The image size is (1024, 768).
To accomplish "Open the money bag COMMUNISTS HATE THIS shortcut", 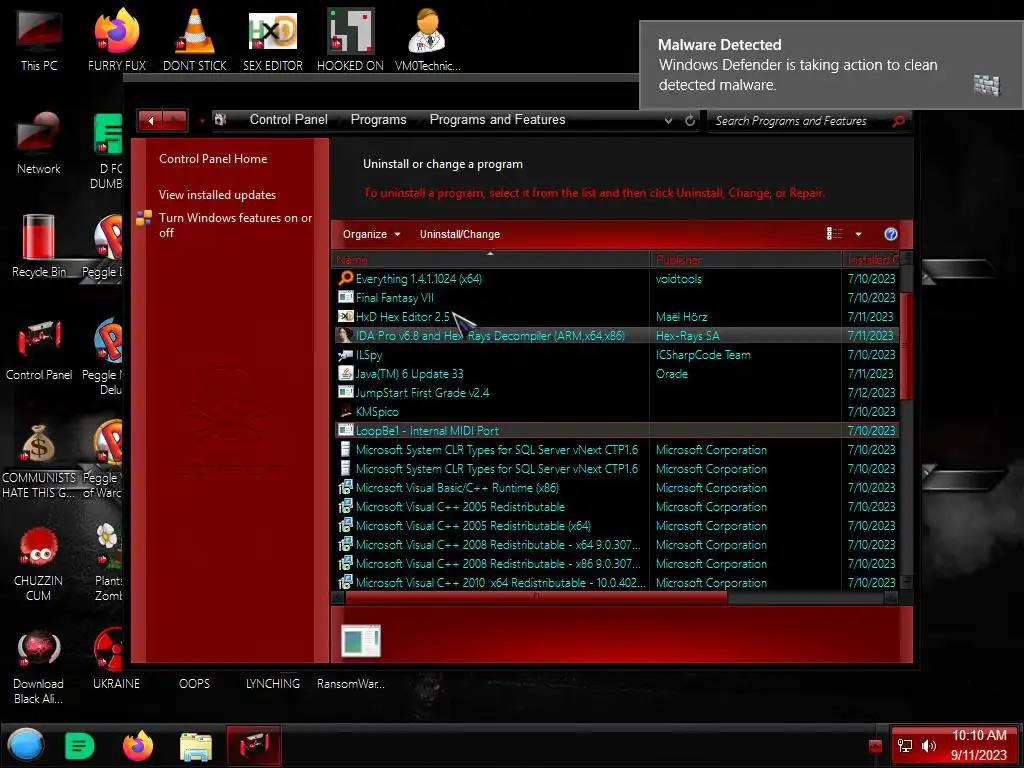I will 39,460.
